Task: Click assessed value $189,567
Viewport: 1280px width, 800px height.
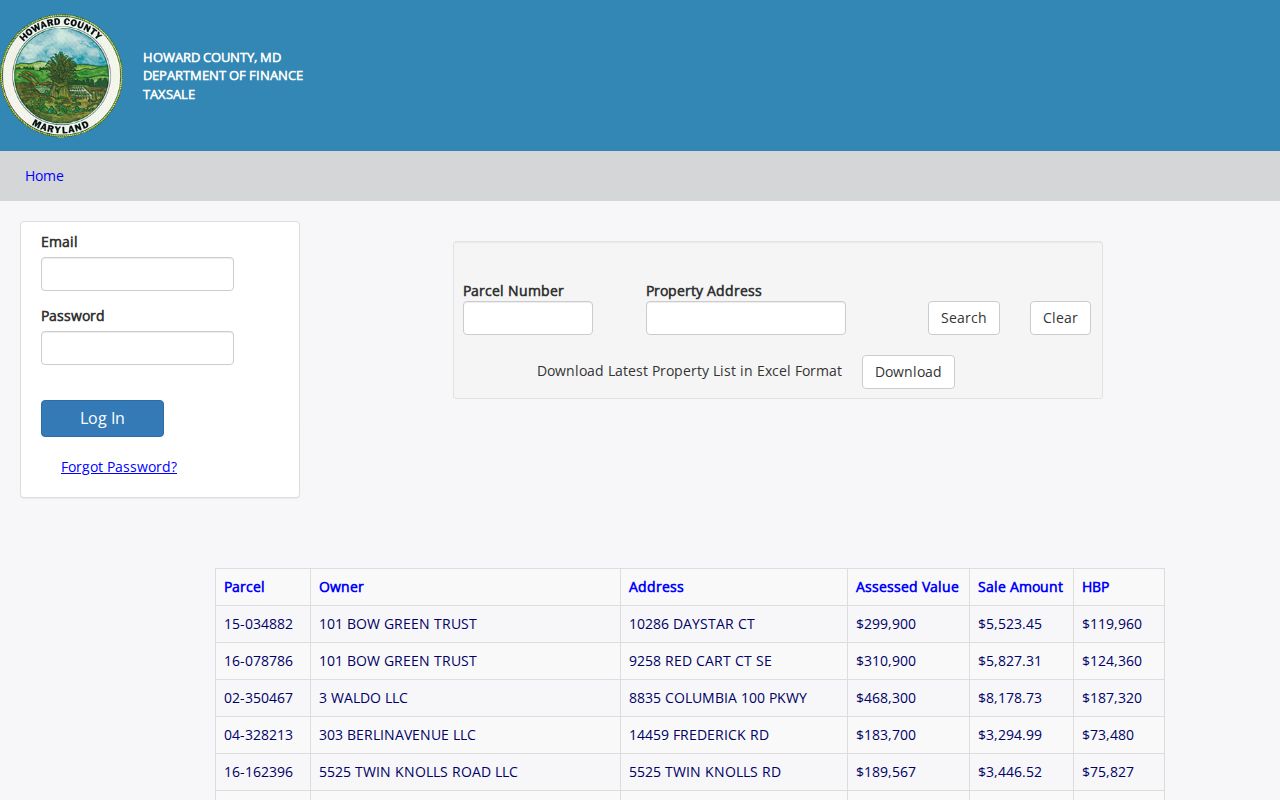Action: pos(886,772)
